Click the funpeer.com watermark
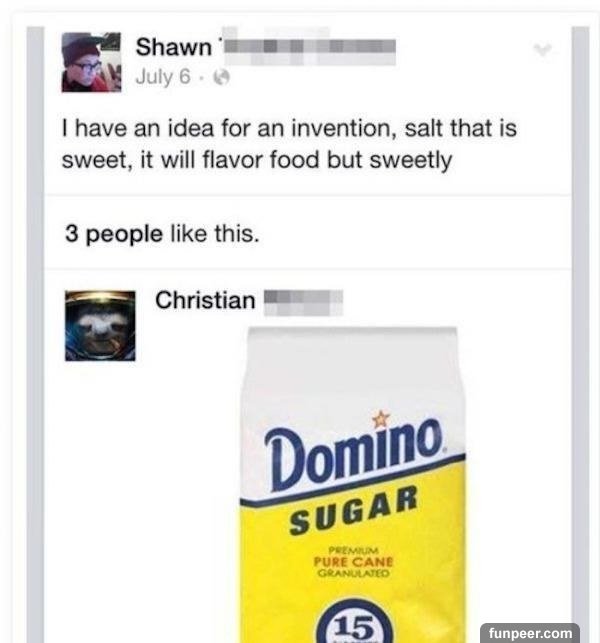This screenshot has width=600, height=643. pos(530,633)
